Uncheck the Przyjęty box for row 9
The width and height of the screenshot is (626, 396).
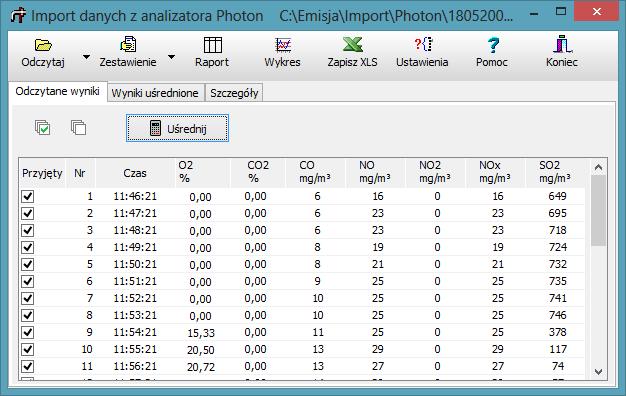pyautogui.click(x=28, y=332)
